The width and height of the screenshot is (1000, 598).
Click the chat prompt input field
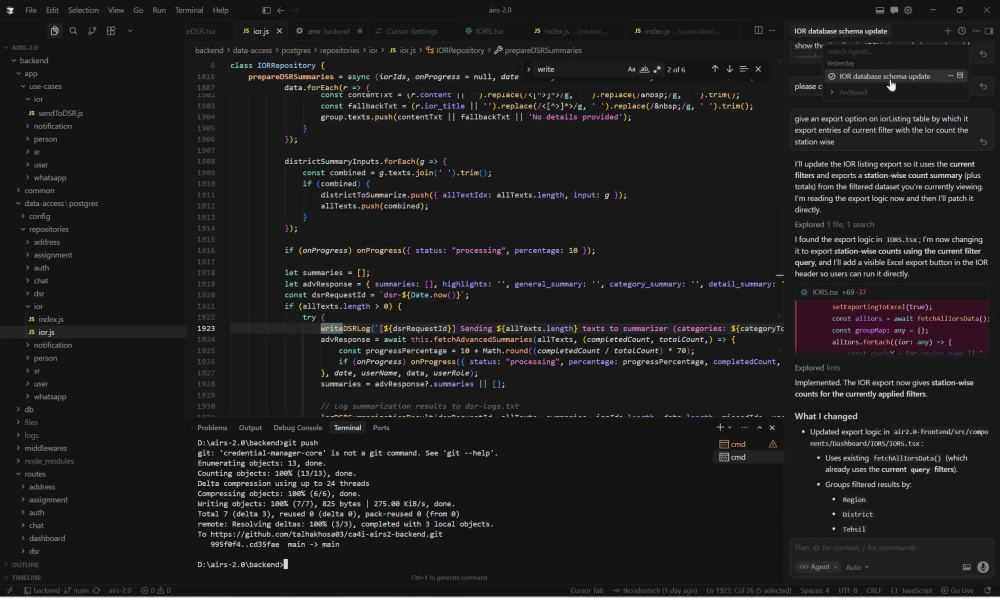click(x=891, y=548)
